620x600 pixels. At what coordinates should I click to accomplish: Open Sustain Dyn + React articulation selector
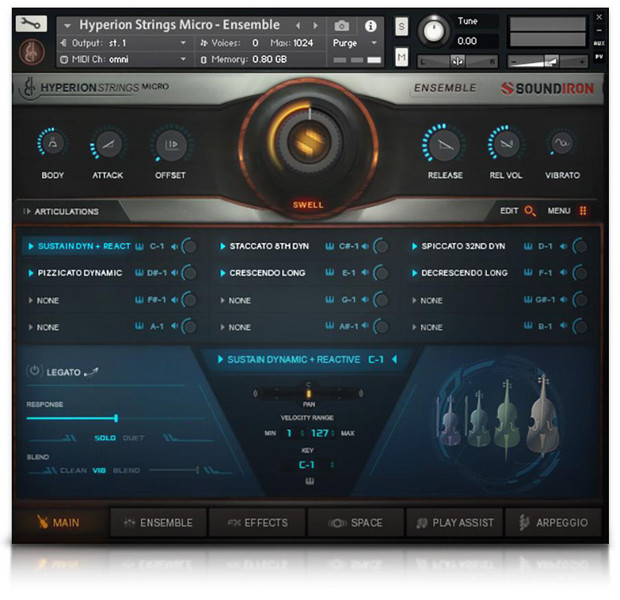31,246
